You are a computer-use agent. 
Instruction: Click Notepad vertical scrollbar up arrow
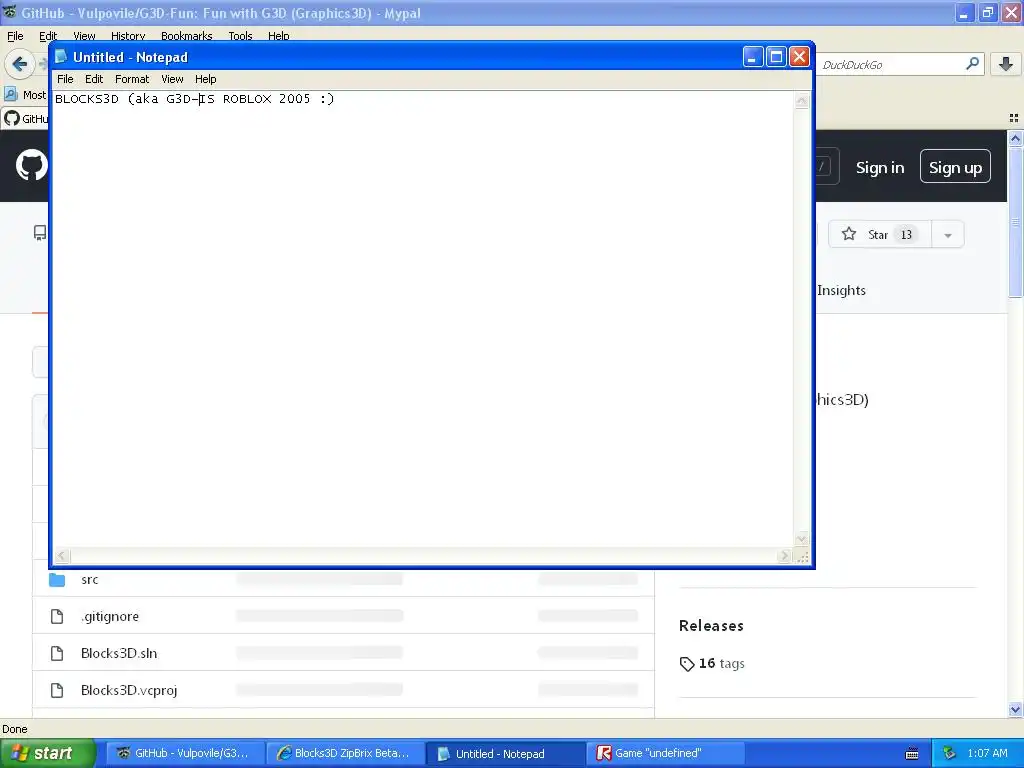tap(802, 101)
